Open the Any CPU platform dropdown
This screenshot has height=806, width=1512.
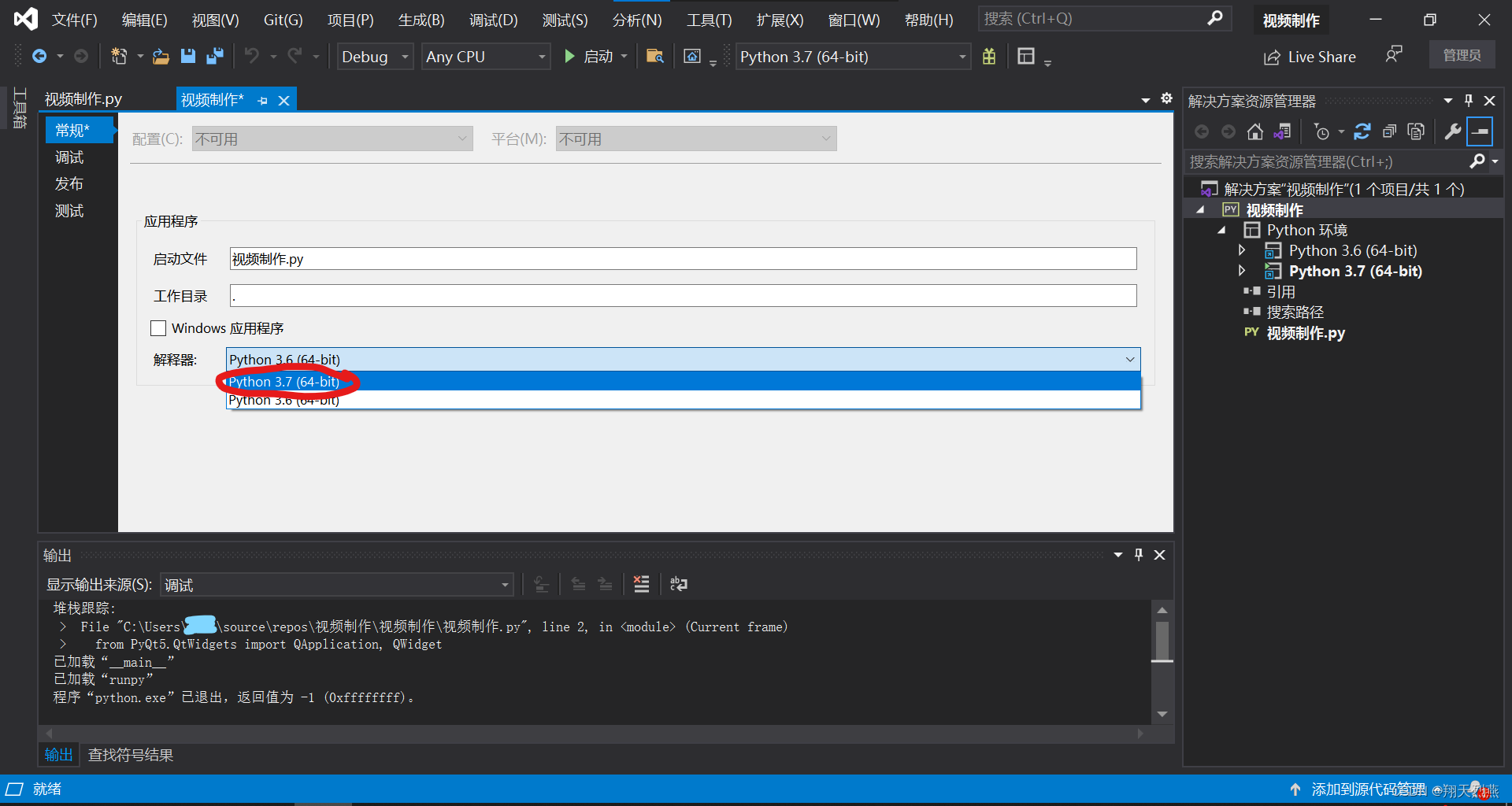[485, 56]
